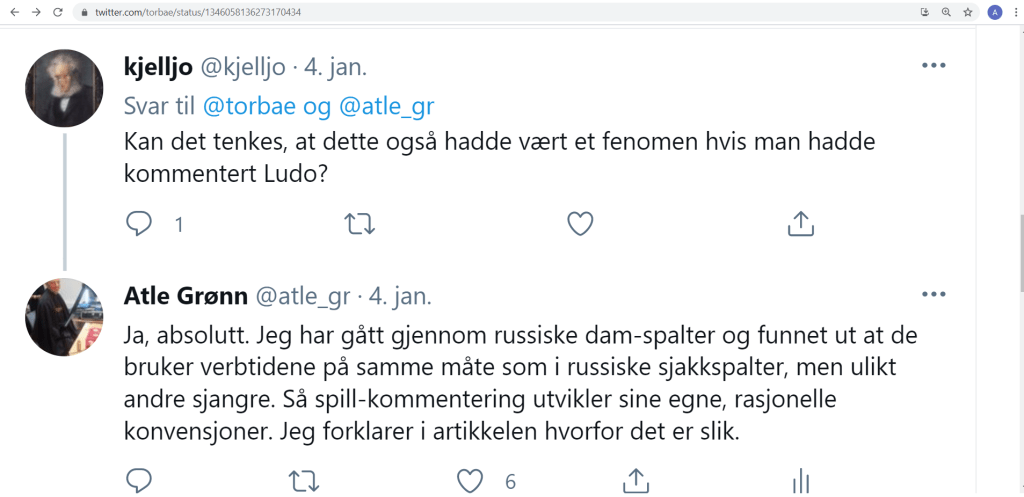The height and width of the screenshot is (497, 1024).
Task: Click kjelljo's profile picture
Action: pos(64,87)
